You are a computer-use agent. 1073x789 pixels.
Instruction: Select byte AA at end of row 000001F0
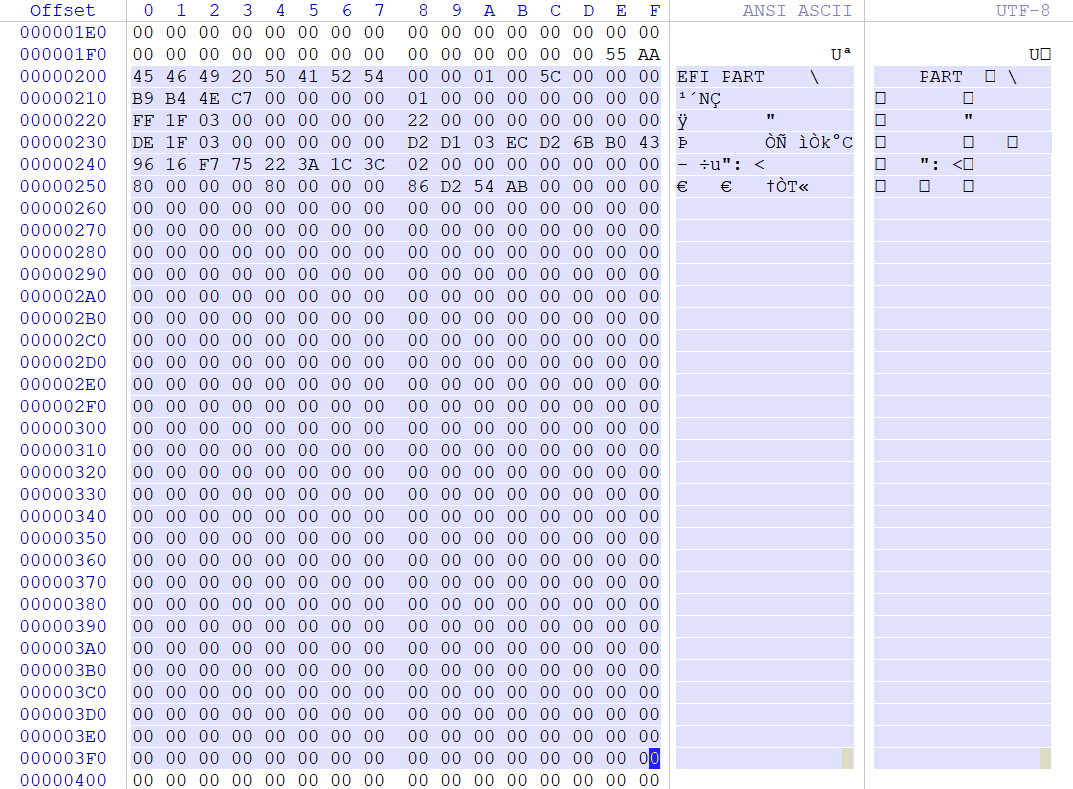(649, 54)
